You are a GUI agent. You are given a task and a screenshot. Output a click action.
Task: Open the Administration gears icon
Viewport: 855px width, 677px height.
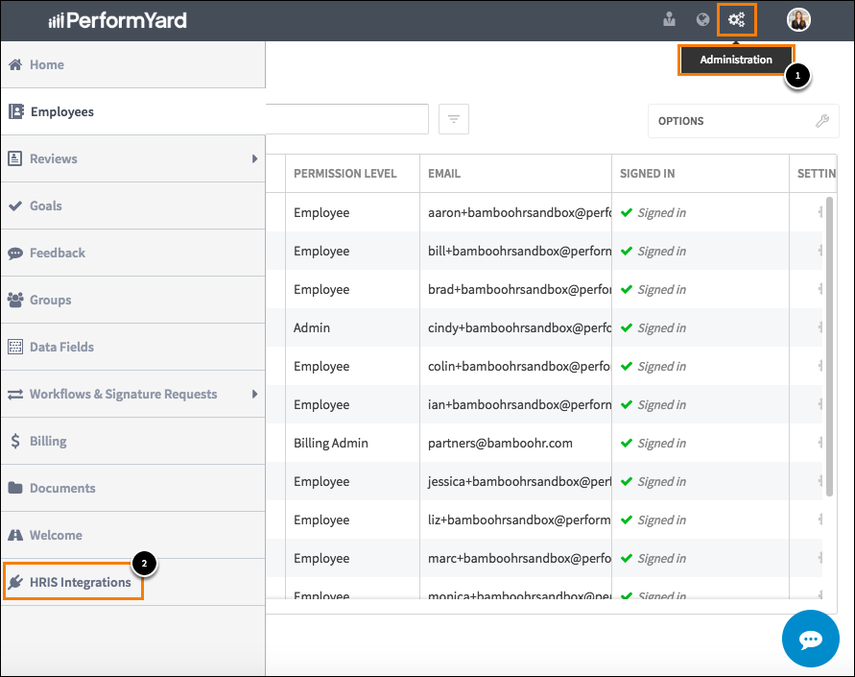[737, 20]
